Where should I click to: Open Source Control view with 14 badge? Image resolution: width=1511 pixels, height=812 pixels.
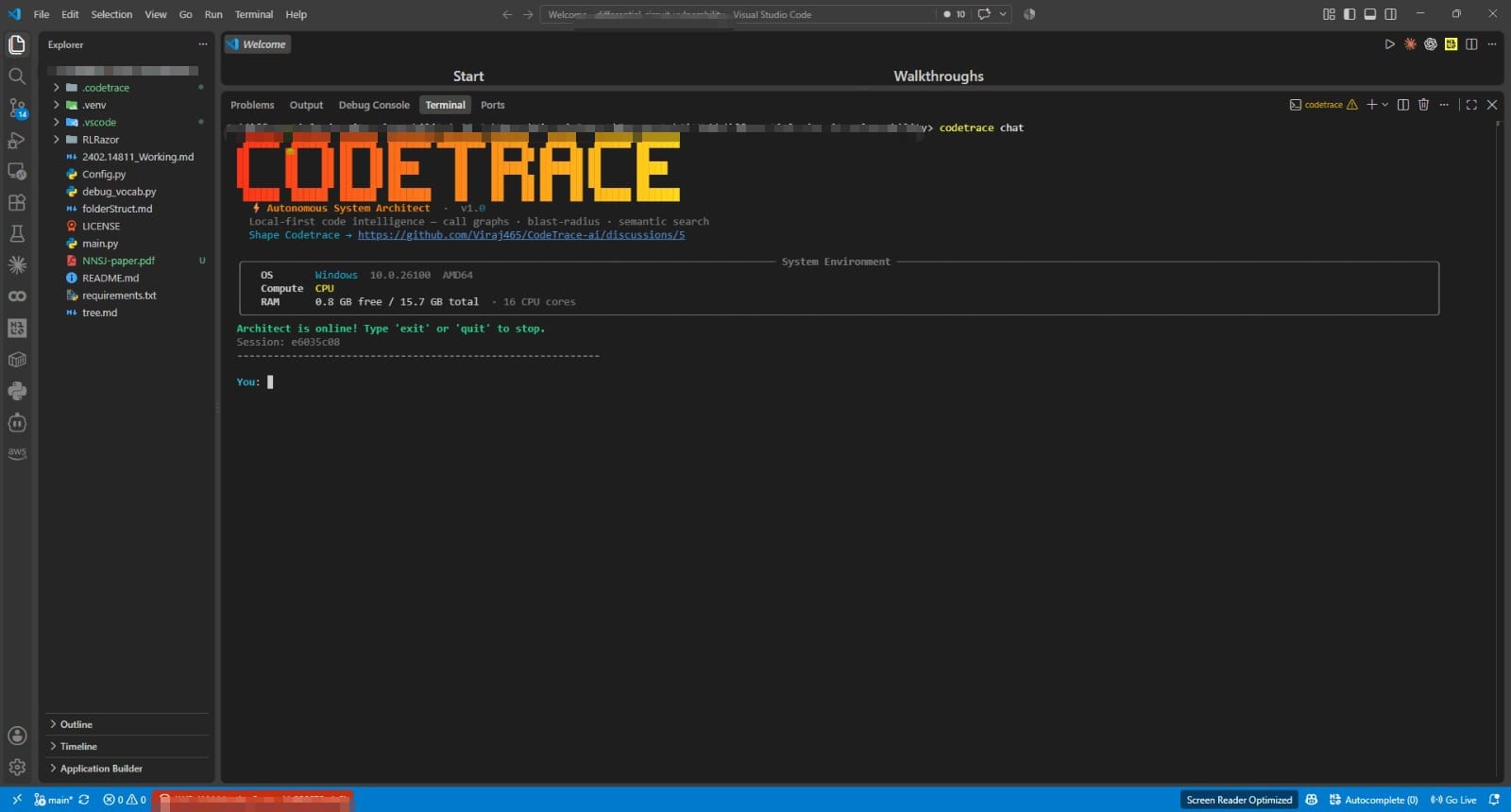pyautogui.click(x=17, y=108)
